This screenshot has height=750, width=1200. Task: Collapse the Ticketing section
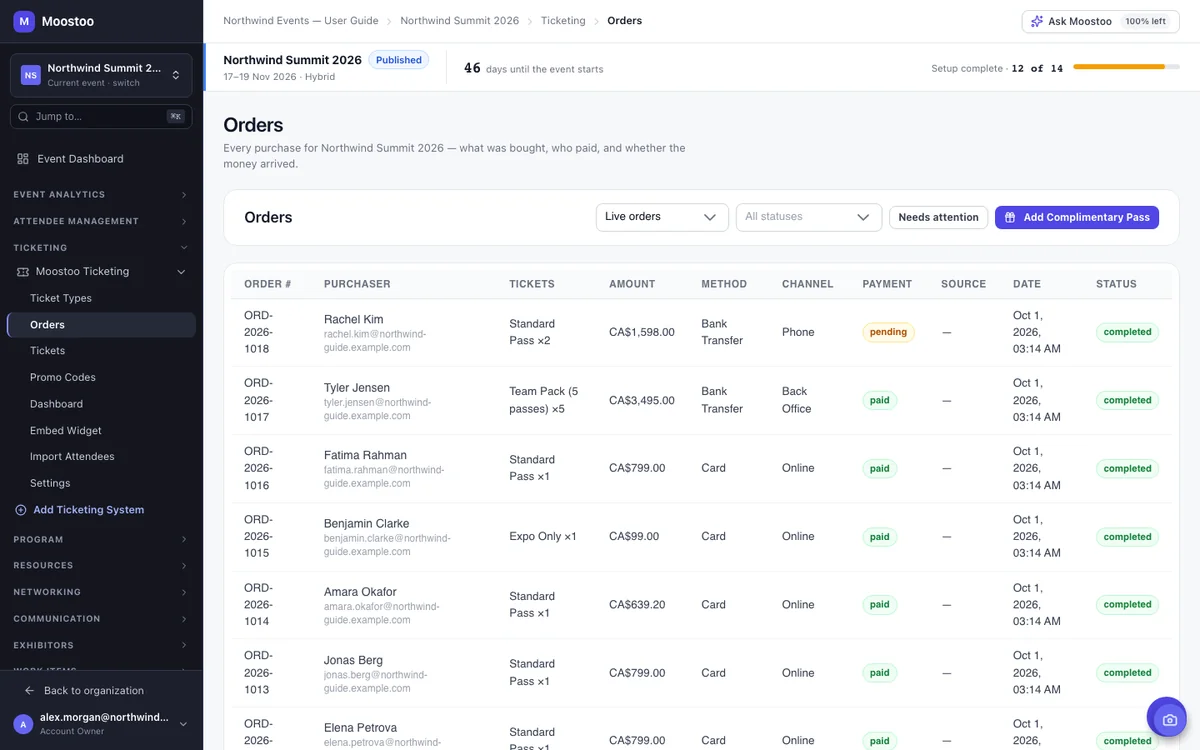(101, 248)
